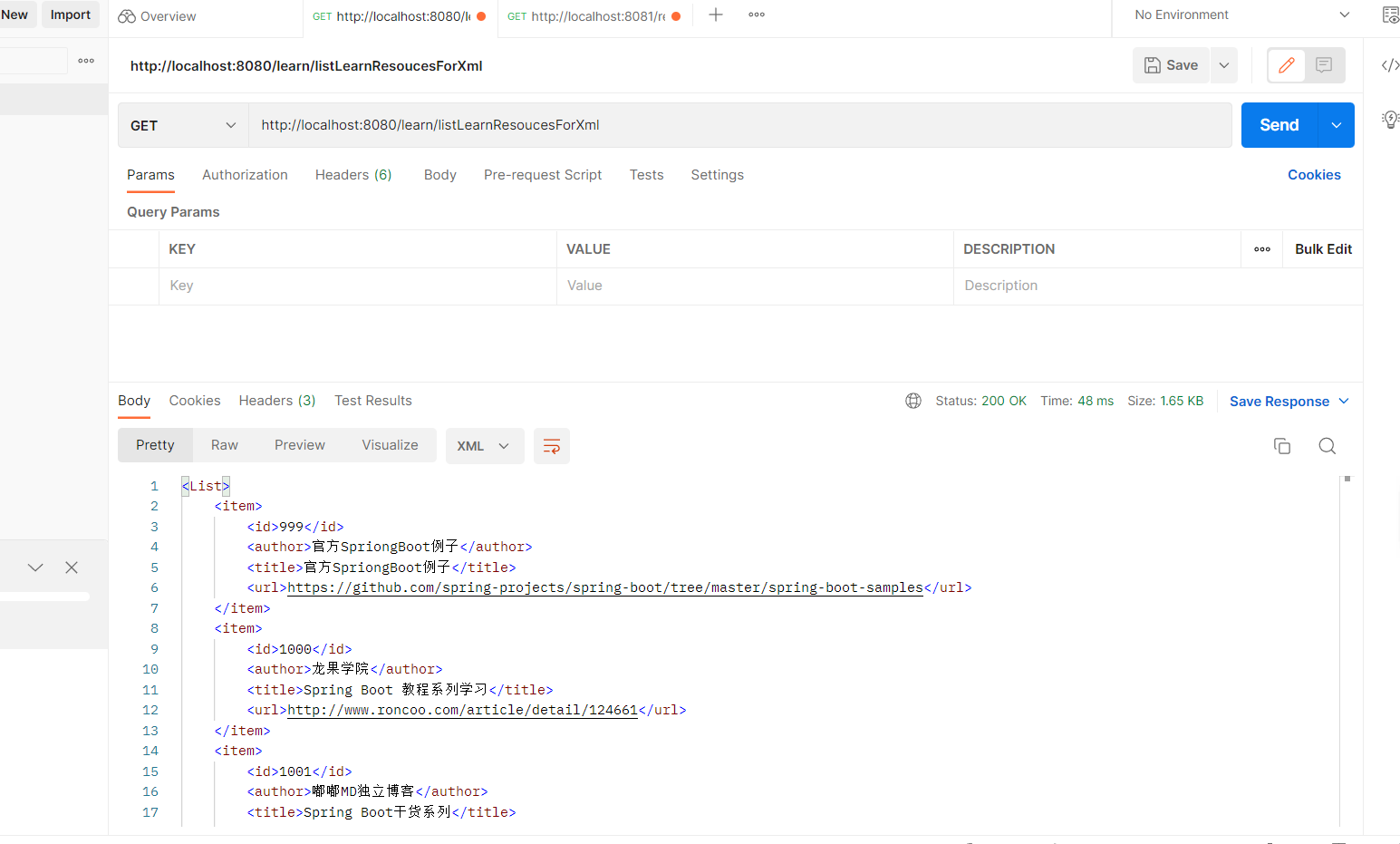Open the Overview tab
1400x844 pixels.
(158, 16)
